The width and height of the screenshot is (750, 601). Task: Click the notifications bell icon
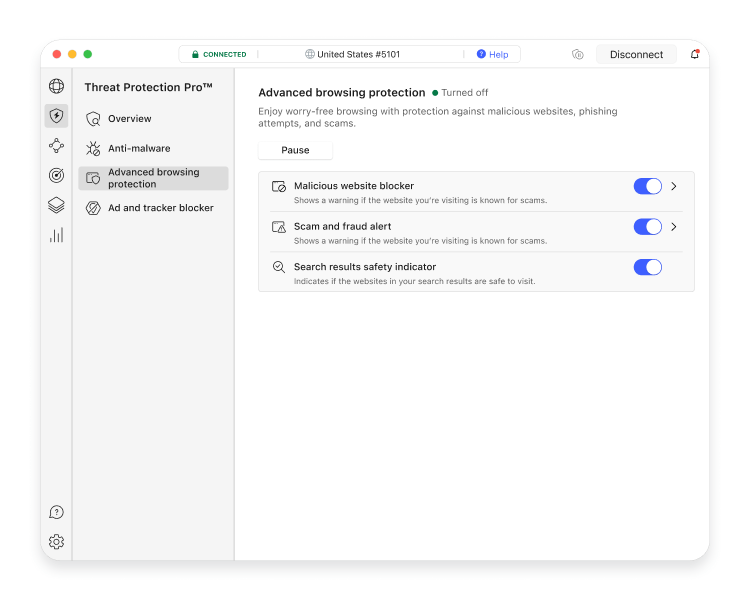tap(695, 54)
